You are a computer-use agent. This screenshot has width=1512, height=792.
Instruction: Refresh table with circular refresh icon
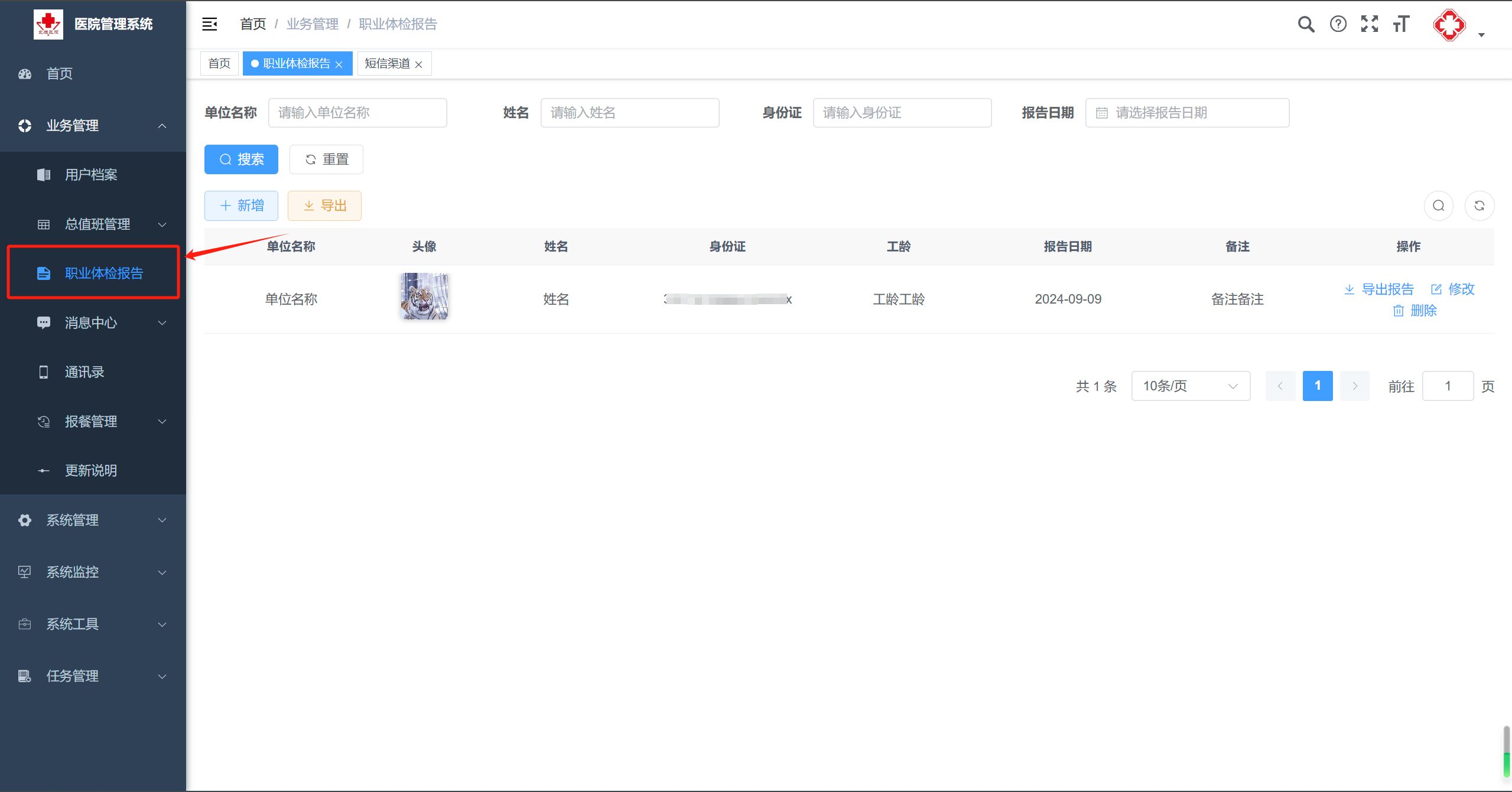pos(1479,206)
